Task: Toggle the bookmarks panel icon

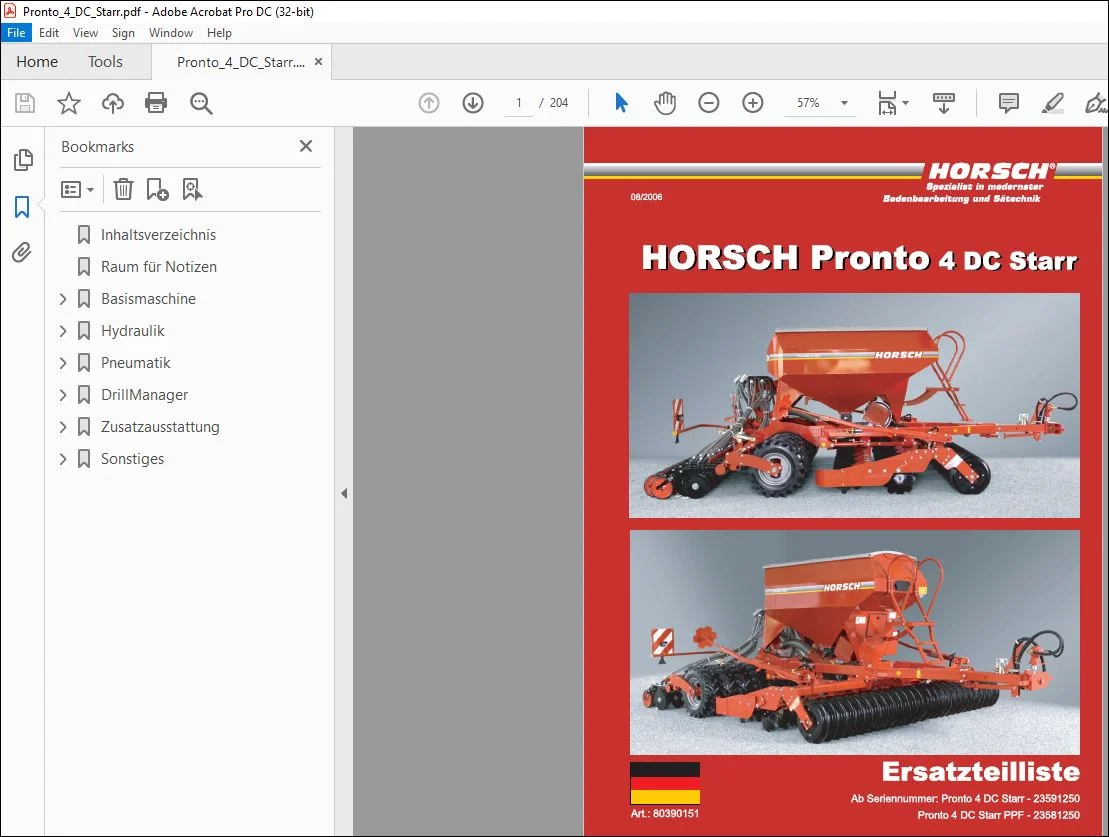Action: (x=22, y=207)
